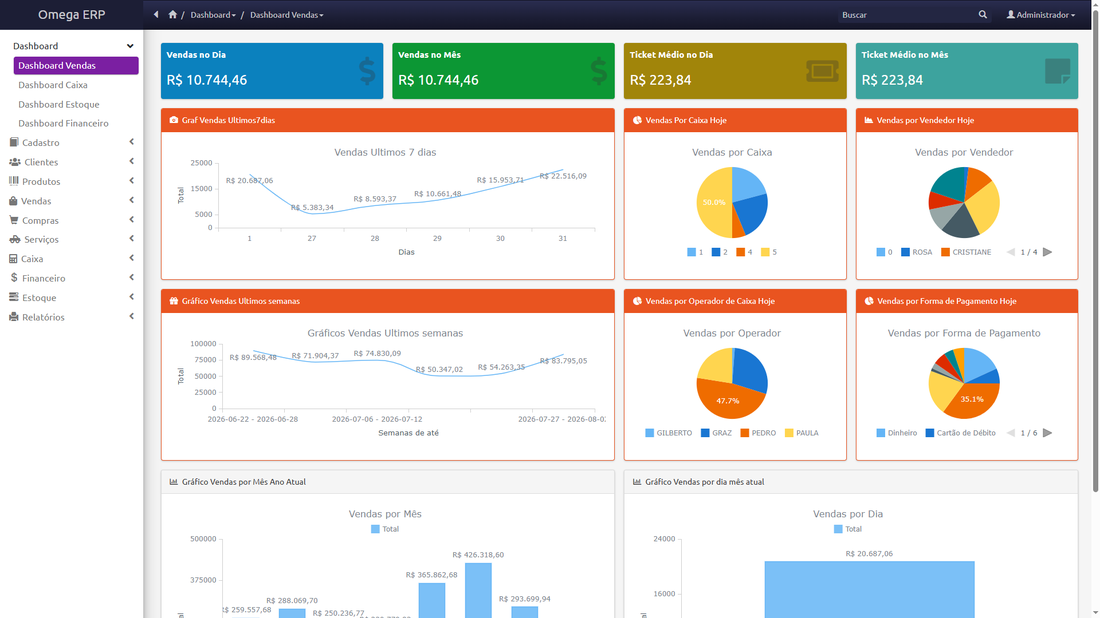Screen dimensions: 1100x618
Task: Click note icon on Ticket Médio no Mês card
Action: (1058, 72)
